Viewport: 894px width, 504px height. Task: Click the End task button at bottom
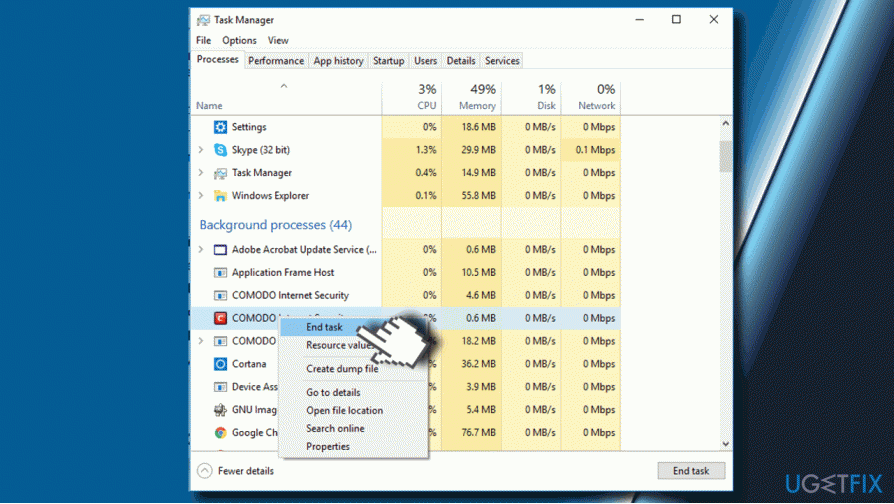click(691, 471)
